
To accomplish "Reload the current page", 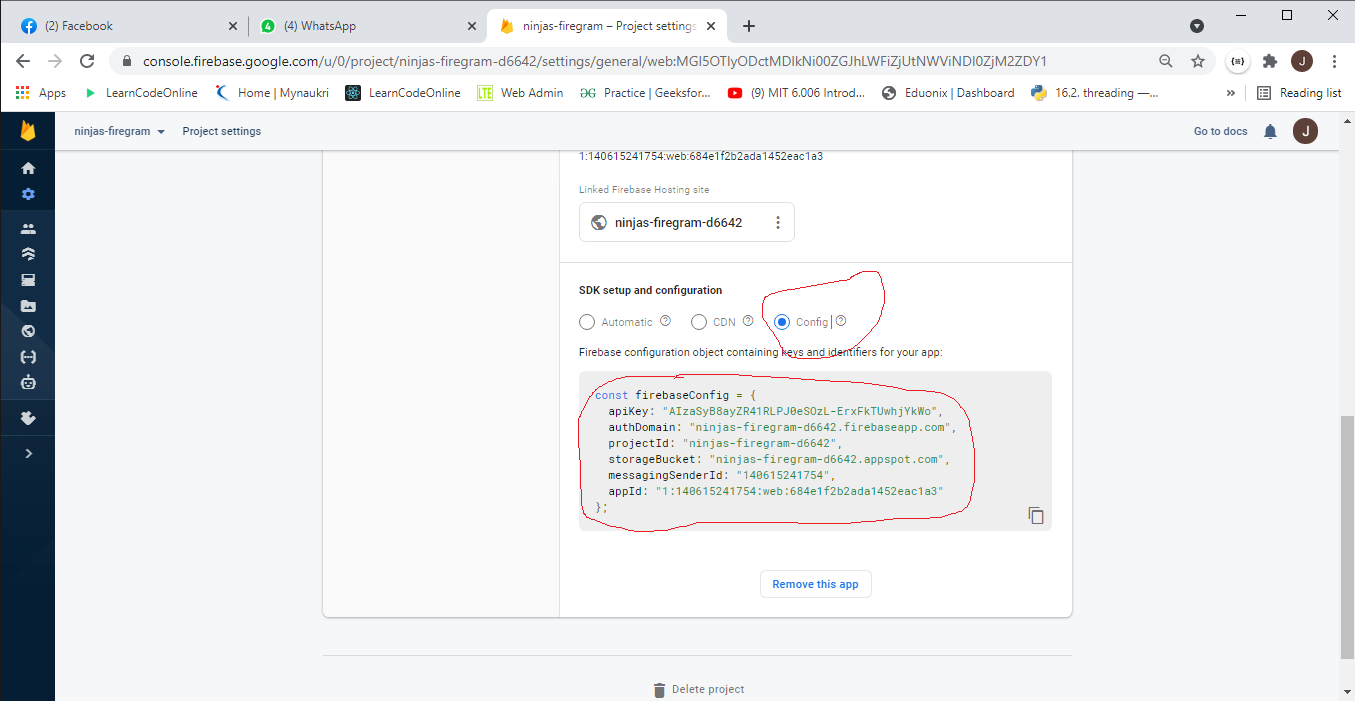I will click(x=87, y=61).
